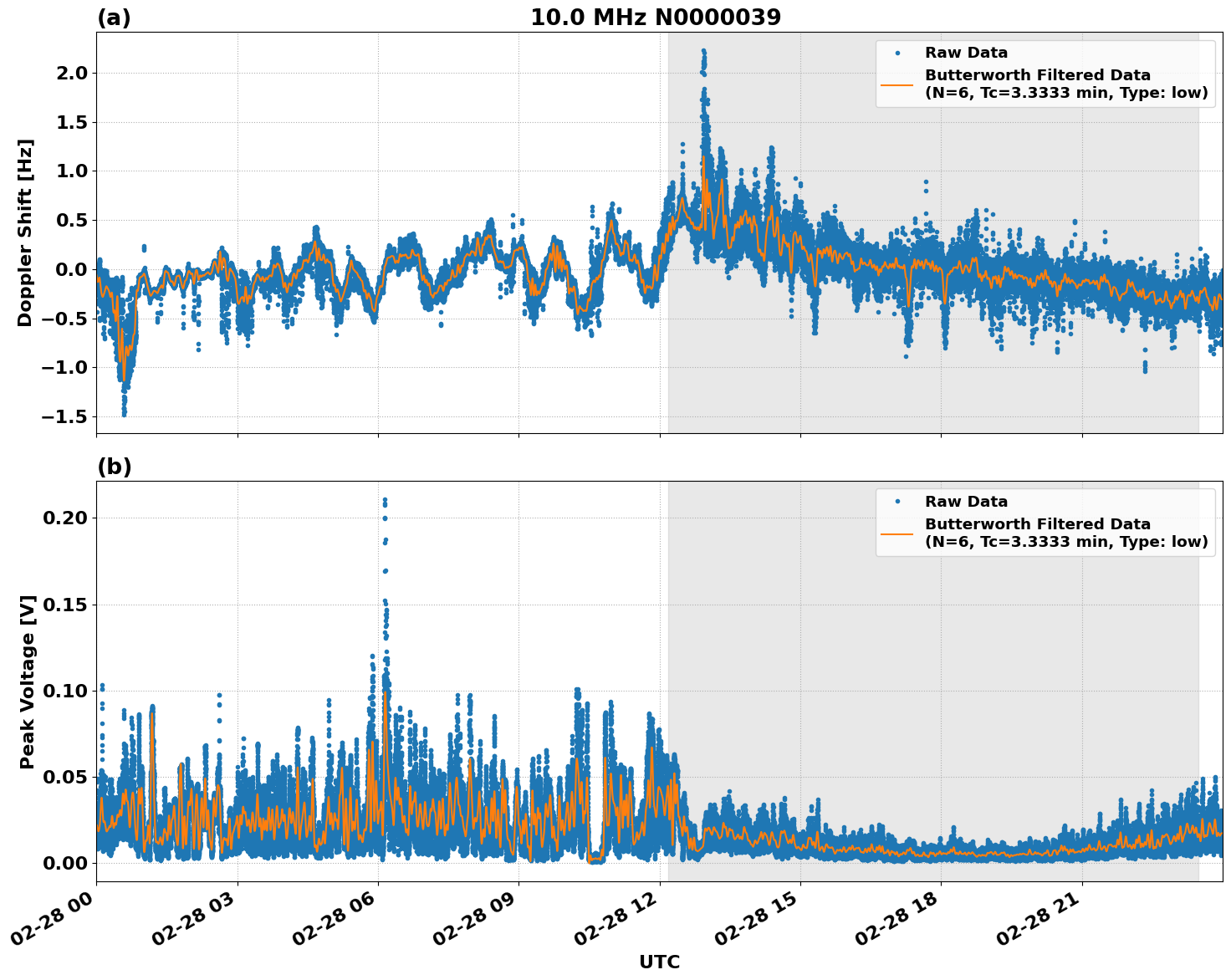Select the blue Raw Data marker in panel (a) legend

click(x=898, y=52)
